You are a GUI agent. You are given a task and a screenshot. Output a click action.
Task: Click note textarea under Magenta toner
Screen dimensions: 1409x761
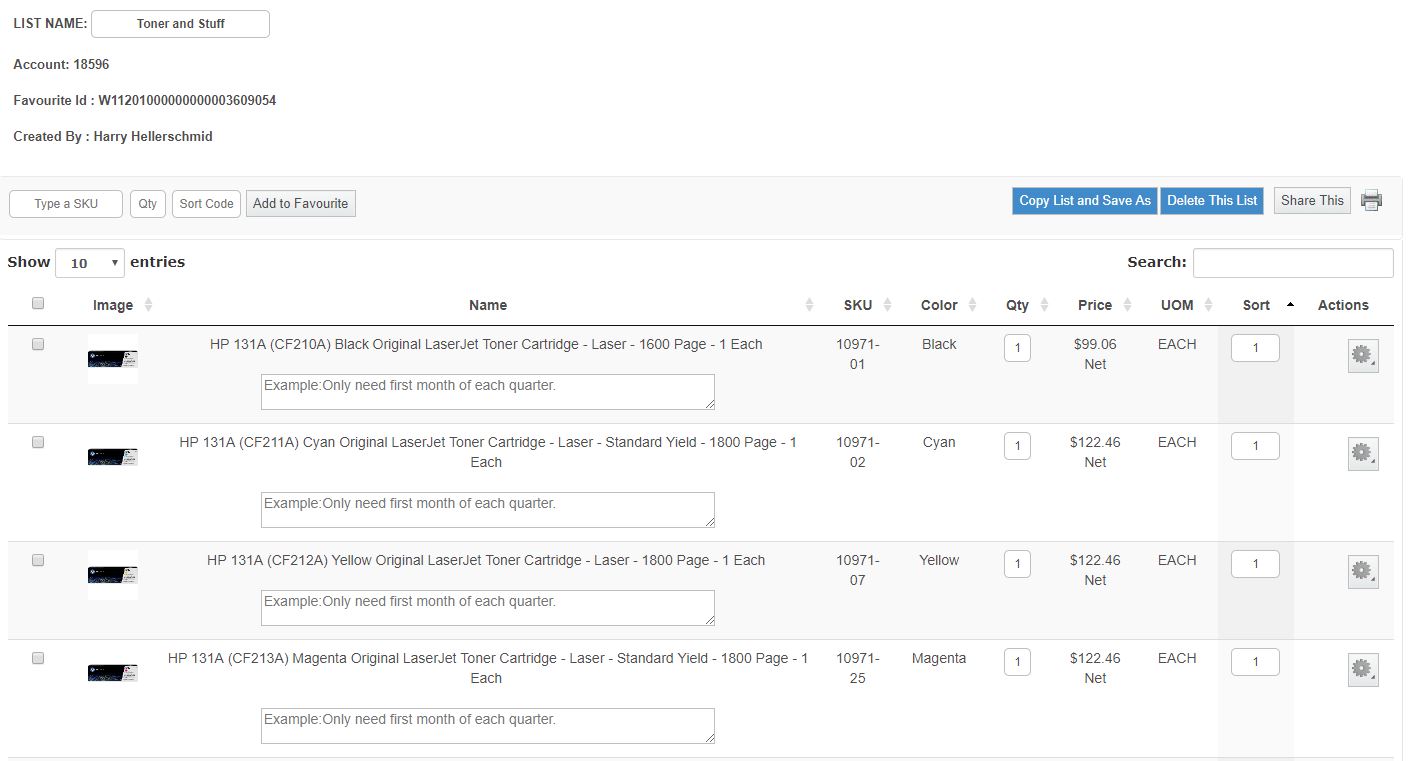488,726
